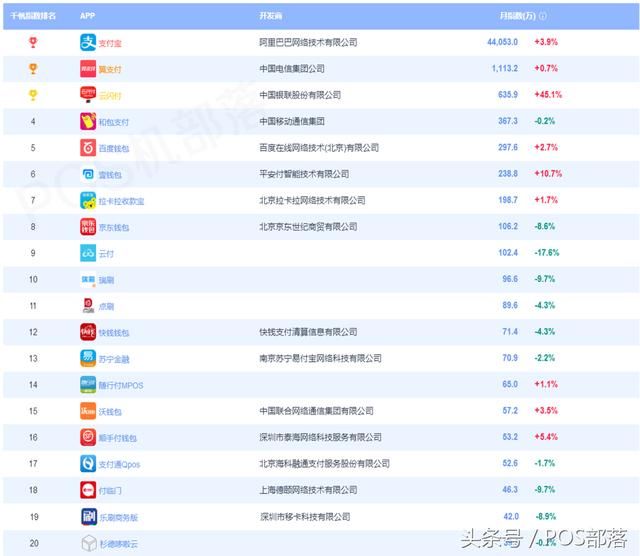Screen dimensions: 640x556
Task: Click the 杉德哆啦云 cube icon
Action: click(89, 543)
